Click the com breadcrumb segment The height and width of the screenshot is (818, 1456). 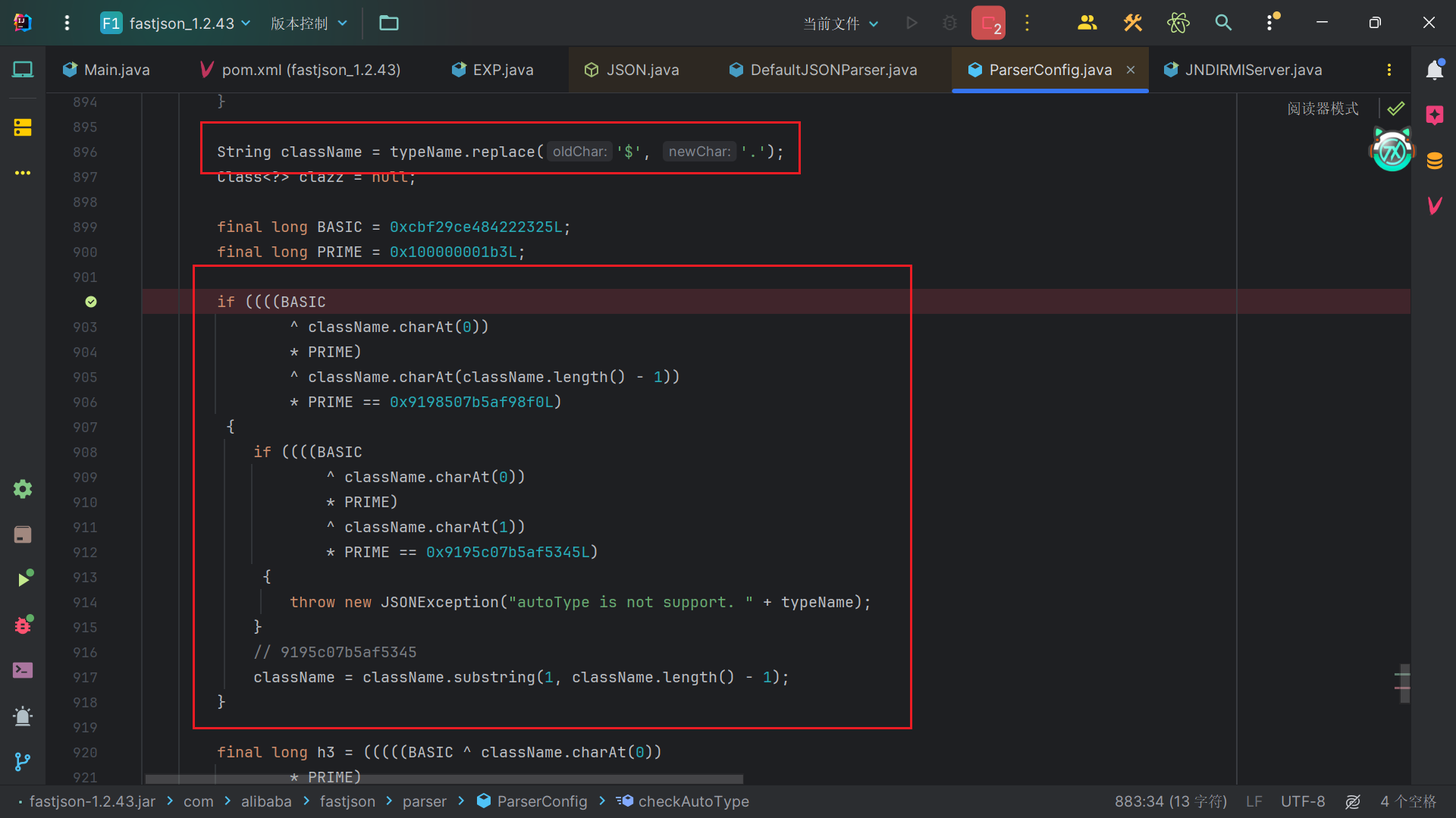(199, 801)
